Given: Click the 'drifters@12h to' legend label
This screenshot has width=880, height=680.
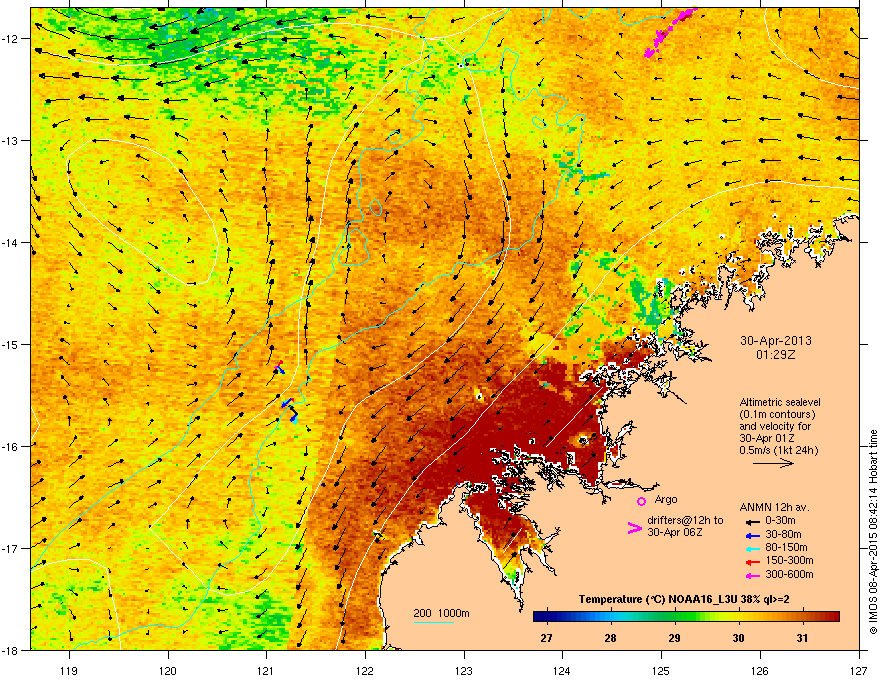Looking at the screenshot, I should 685,520.
